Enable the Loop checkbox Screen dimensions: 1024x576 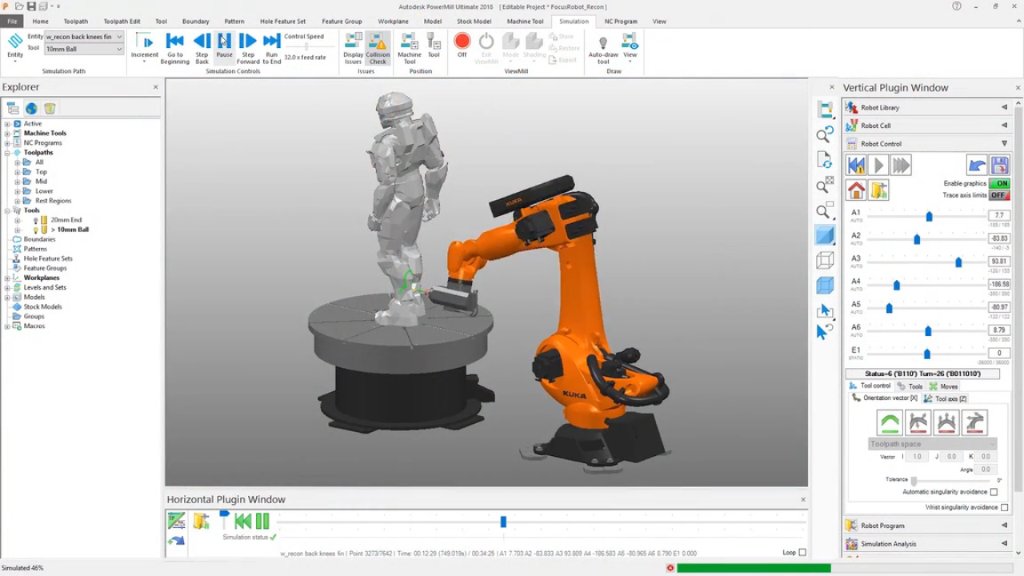coord(802,552)
